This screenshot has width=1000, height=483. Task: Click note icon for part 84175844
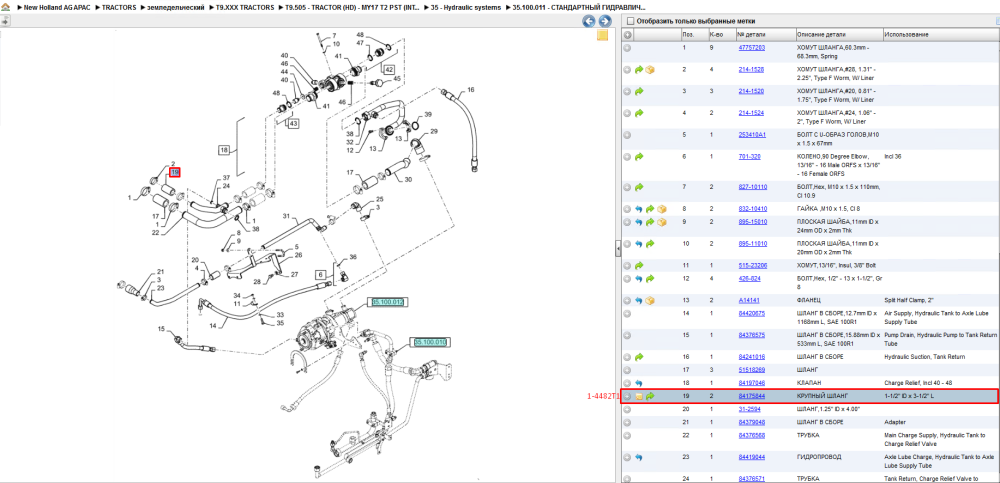(639, 397)
